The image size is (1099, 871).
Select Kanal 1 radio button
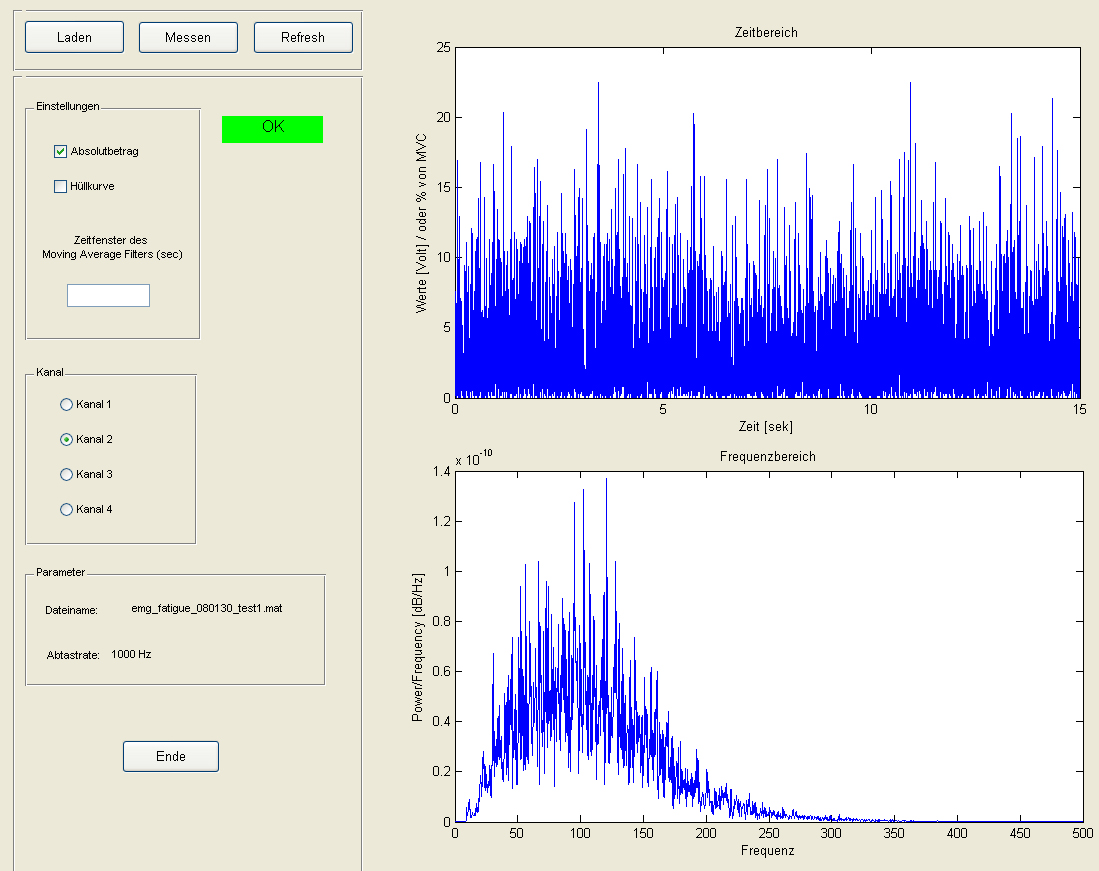(67, 404)
